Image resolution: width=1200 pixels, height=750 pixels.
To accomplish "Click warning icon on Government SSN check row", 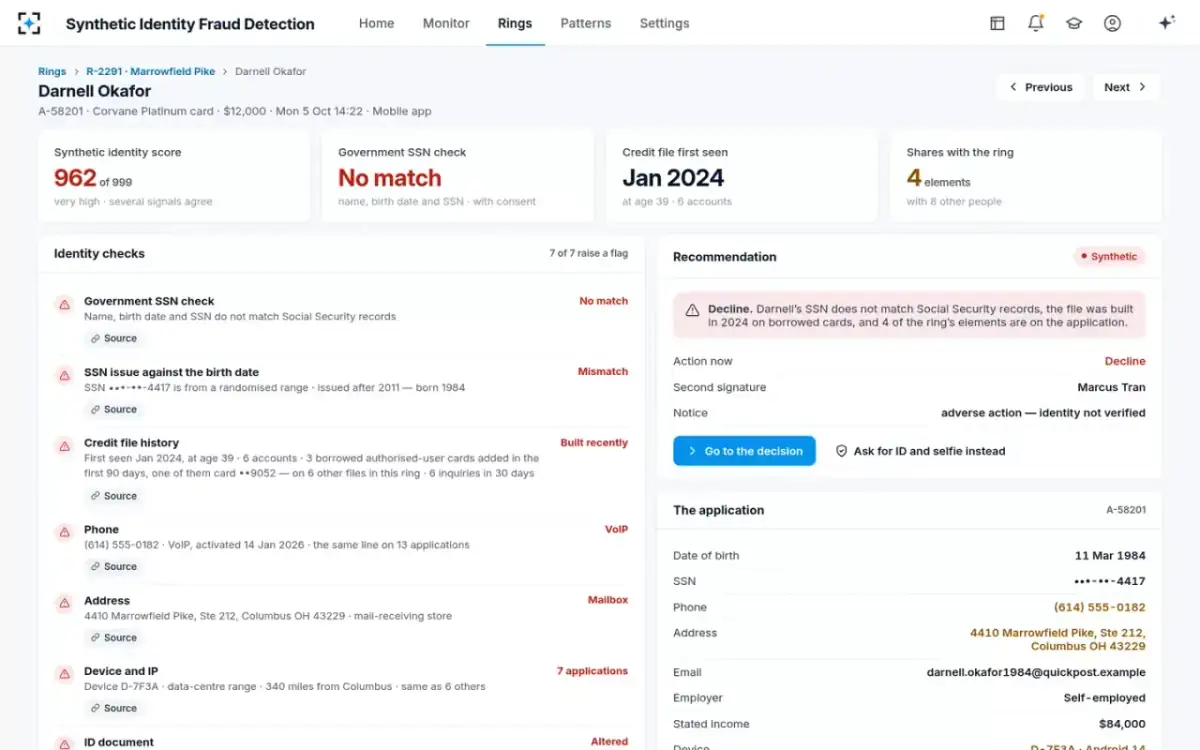I will pyautogui.click(x=64, y=304).
